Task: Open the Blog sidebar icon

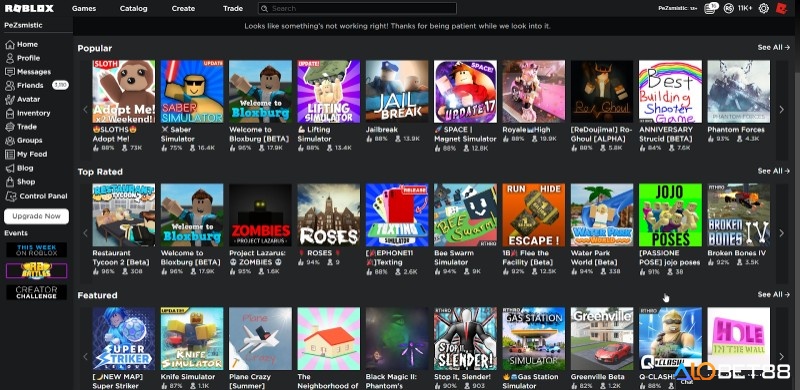Action: tap(10, 168)
